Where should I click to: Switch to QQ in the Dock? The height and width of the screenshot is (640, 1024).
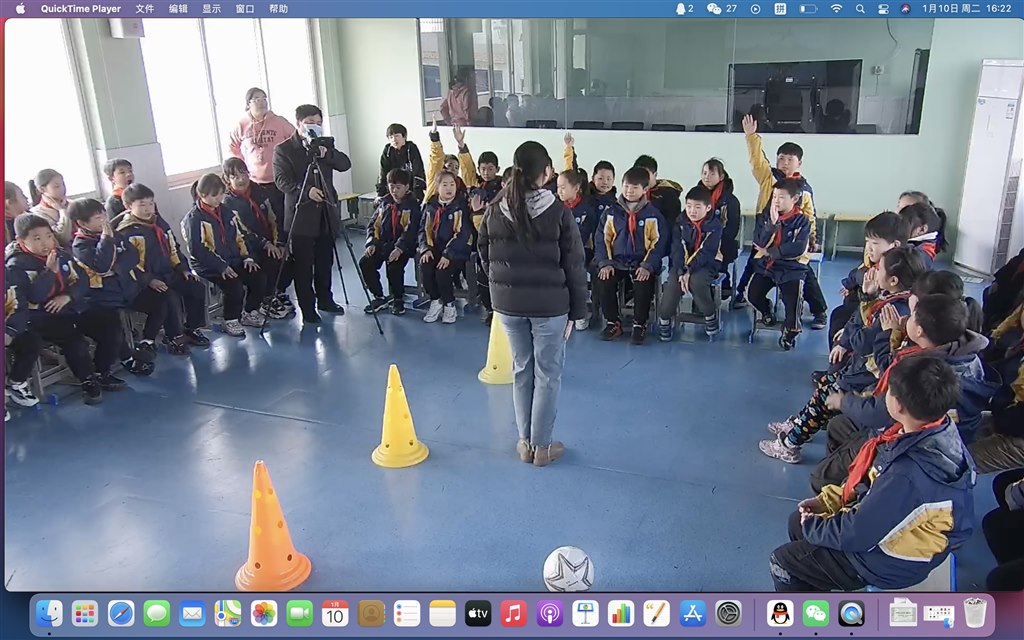click(x=780, y=614)
